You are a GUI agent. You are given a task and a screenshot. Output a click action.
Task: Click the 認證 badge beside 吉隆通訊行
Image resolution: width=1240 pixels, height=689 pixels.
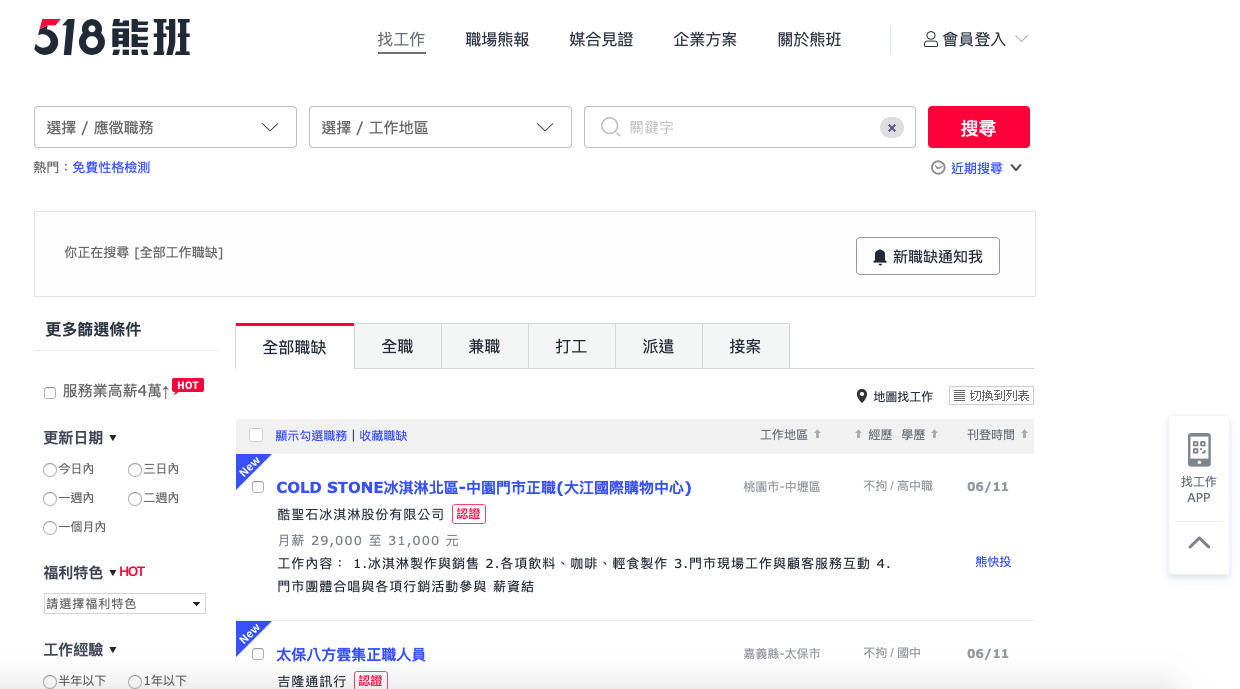(370, 681)
